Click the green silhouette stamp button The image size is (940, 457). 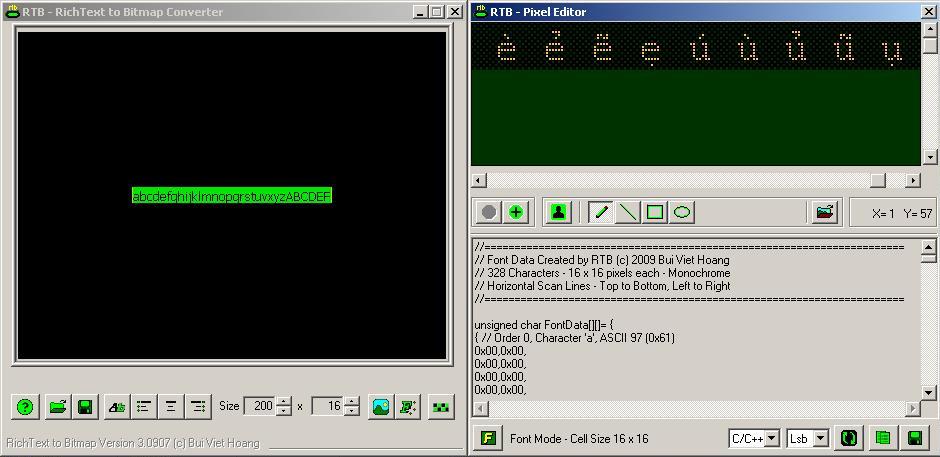click(559, 212)
